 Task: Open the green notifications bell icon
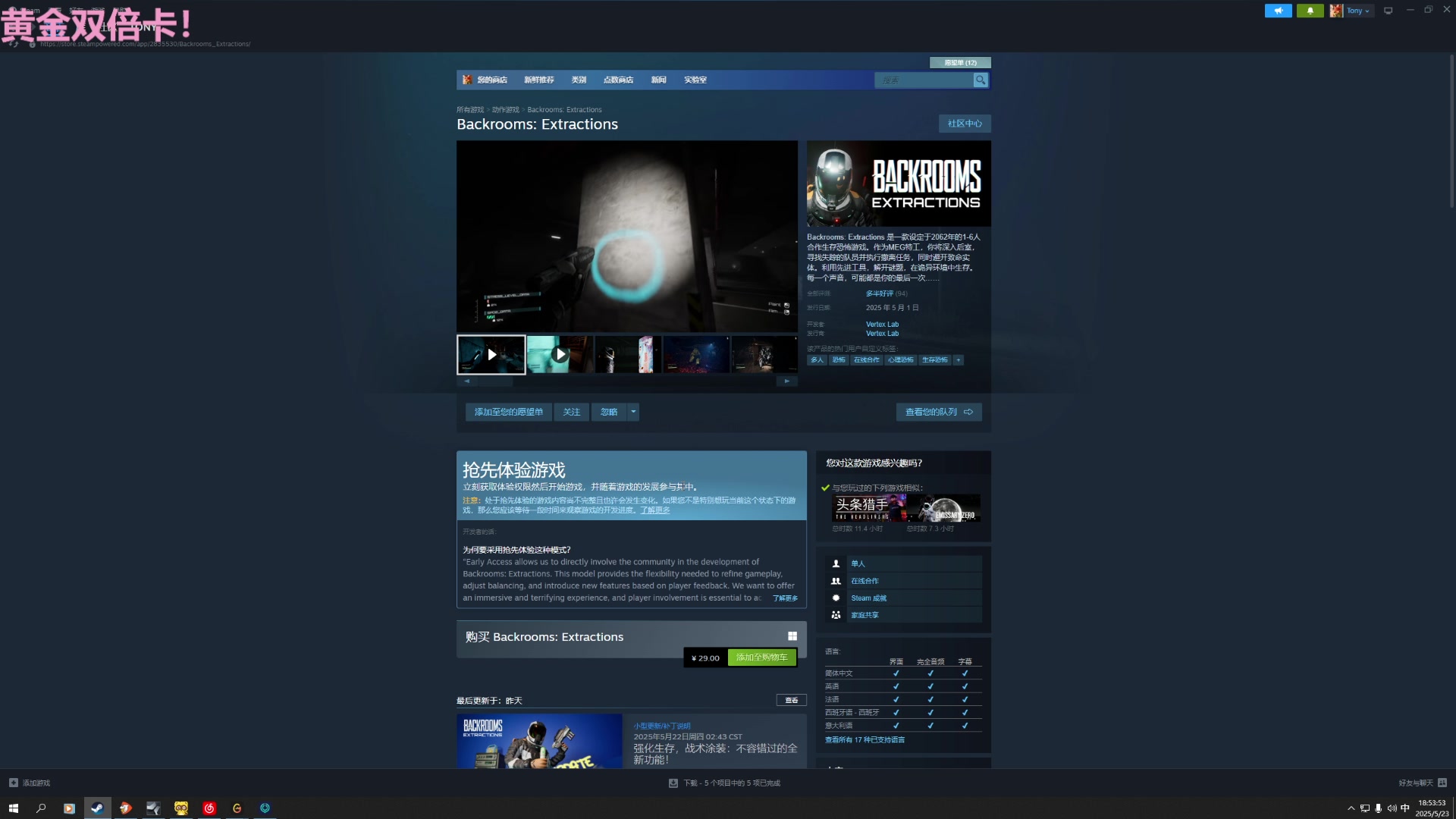pos(1310,11)
